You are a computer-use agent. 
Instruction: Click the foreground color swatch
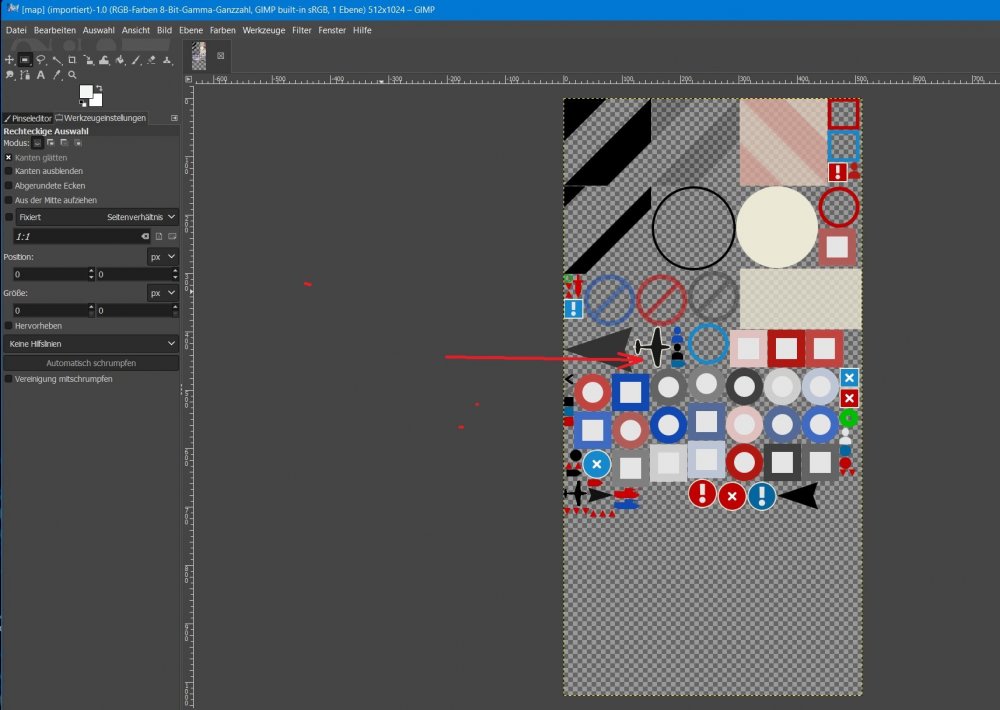(x=86, y=91)
